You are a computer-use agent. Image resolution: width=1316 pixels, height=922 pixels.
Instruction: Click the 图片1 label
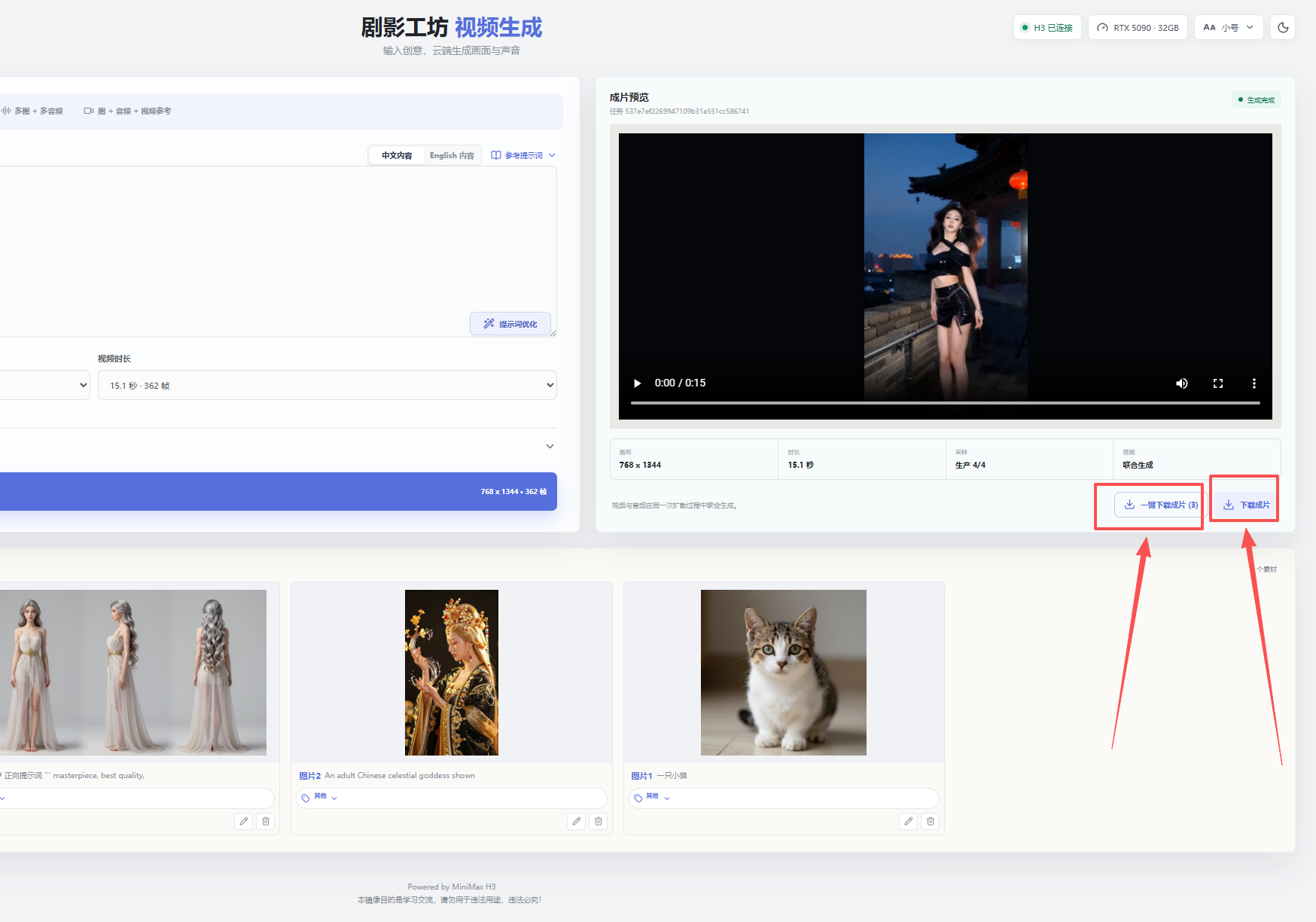(x=642, y=776)
